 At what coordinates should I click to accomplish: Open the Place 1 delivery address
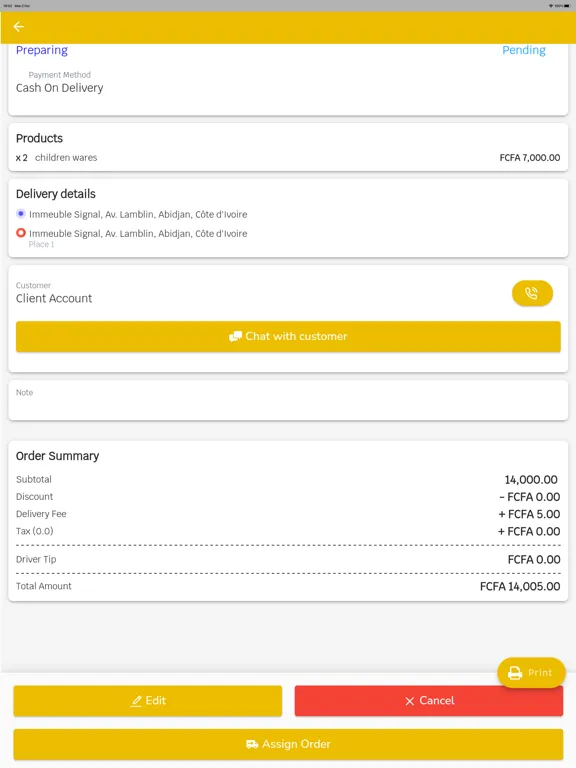point(138,238)
